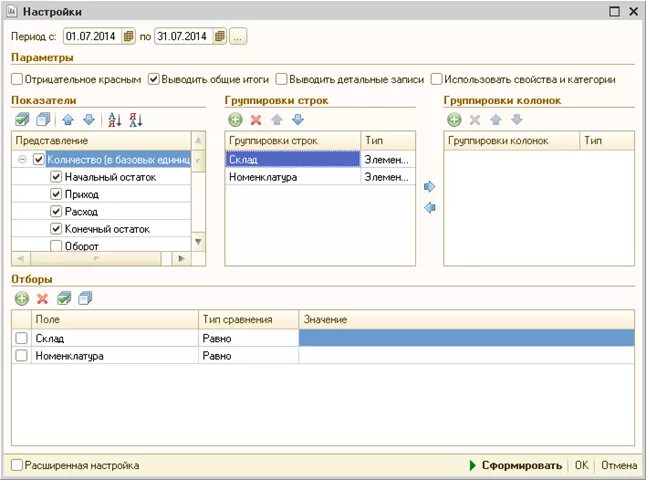Image resolution: width=646 pixels, height=480 pixels.
Task: Collapse the Количество tree node
Action: tap(22, 159)
